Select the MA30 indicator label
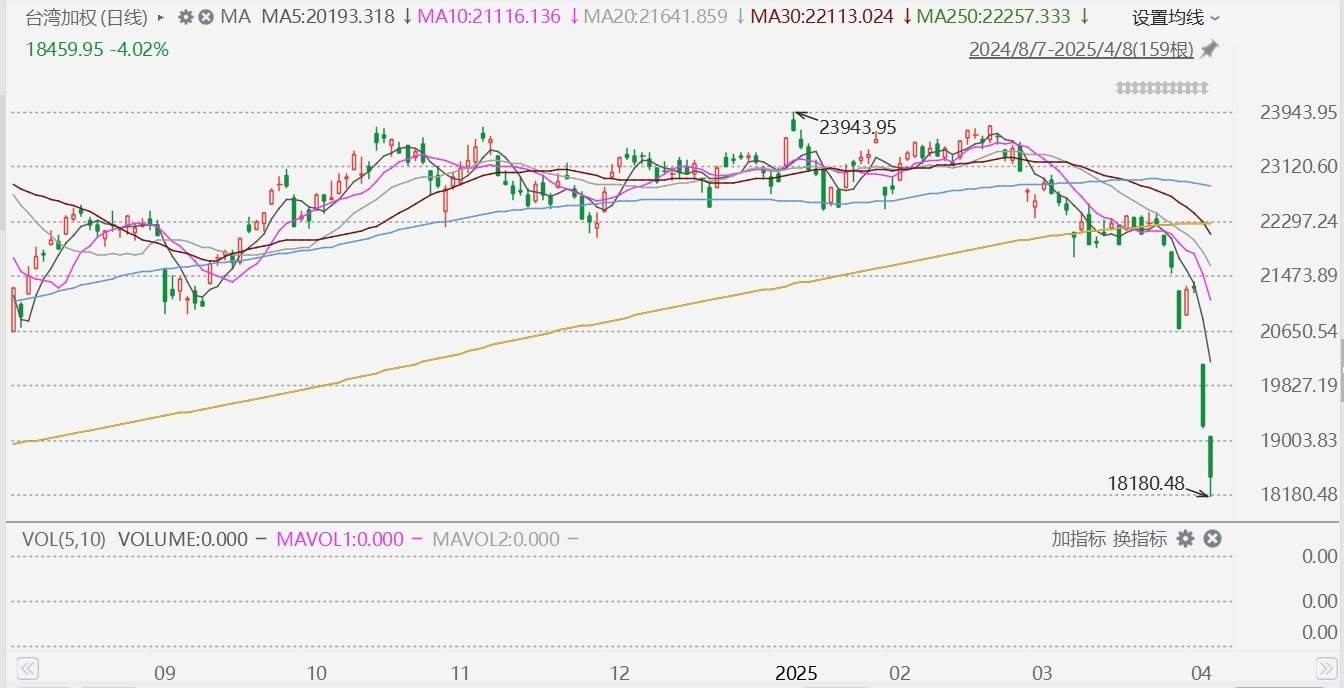Screen dimensions: 1344x688 click(x=821, y=17)
